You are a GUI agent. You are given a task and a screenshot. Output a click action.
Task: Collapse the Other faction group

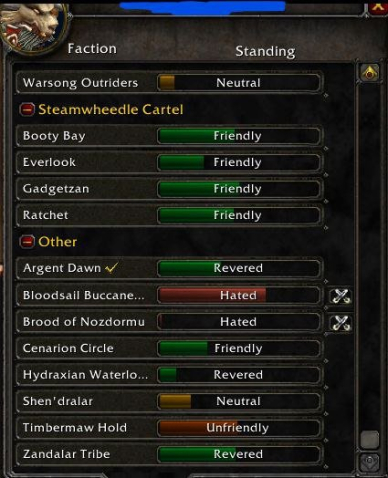pos(27,241)
